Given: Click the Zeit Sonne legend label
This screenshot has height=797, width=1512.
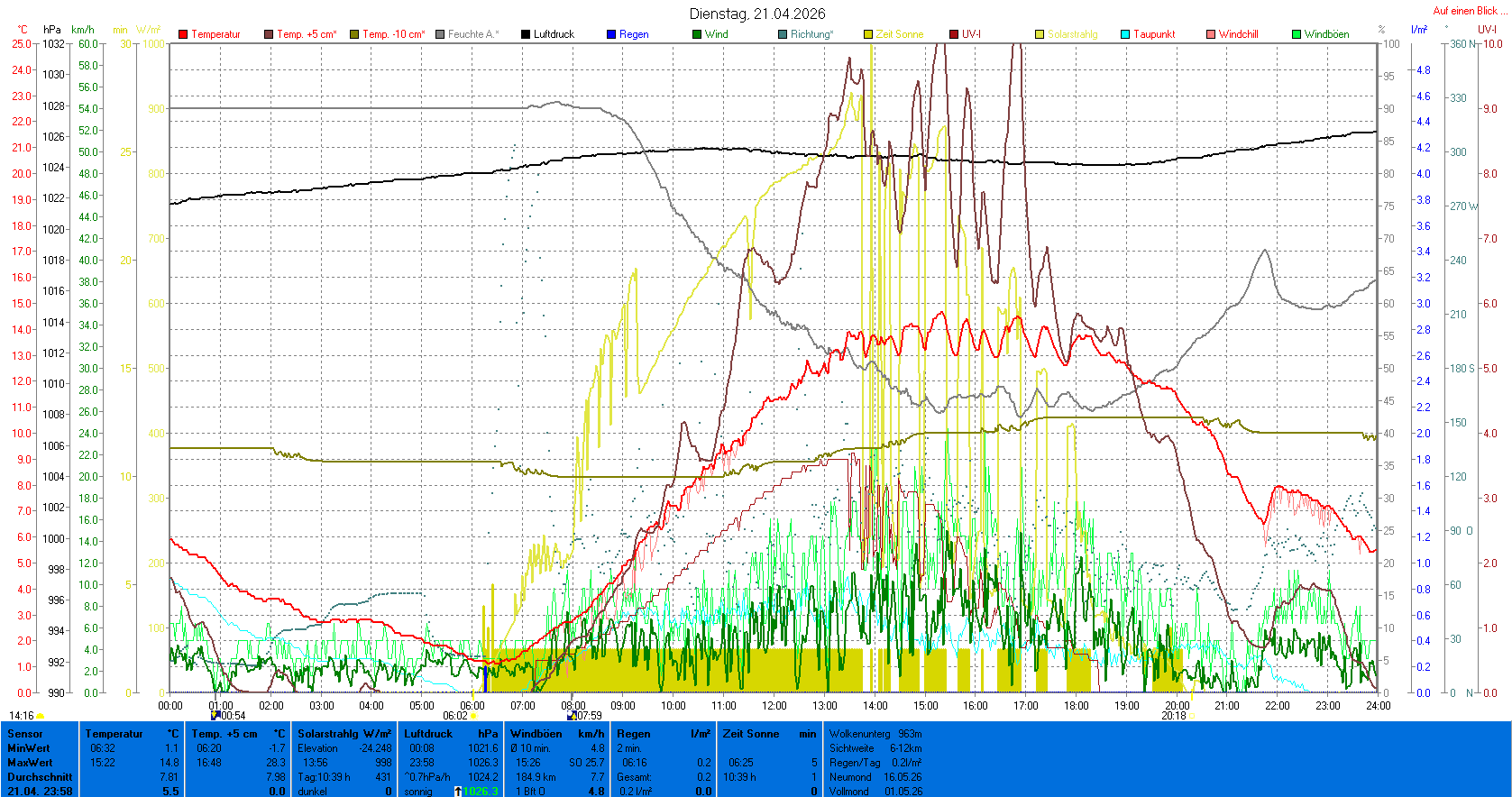Looking at the screenshot, I should click(899, 34).
